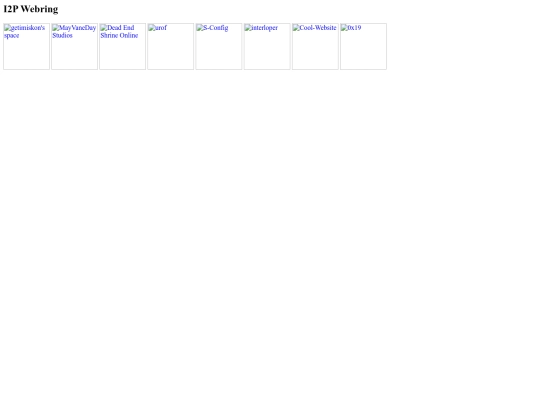Click the urof webring tile
The image size is (540, 405).
[171, 46]
